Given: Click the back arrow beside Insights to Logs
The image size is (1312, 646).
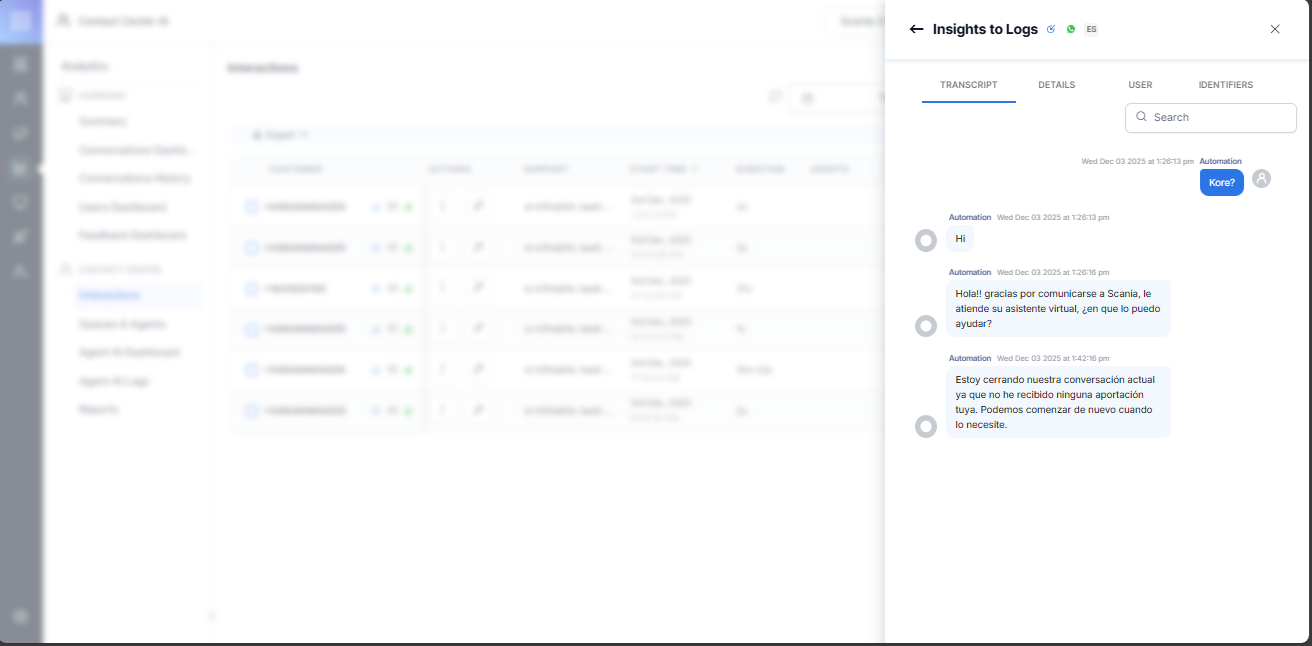Looking at the screenshot, I should pyautogui.click(x=916, y=29).
